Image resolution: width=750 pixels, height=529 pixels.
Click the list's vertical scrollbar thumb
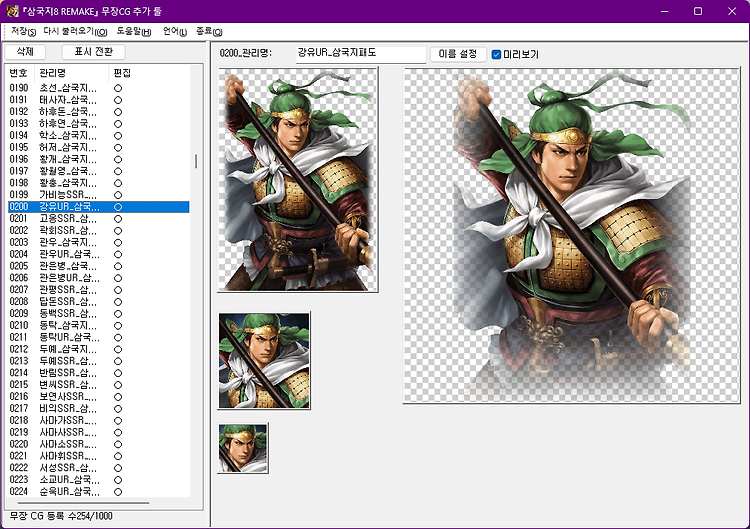pyautogui.click(x=196, y=161)
